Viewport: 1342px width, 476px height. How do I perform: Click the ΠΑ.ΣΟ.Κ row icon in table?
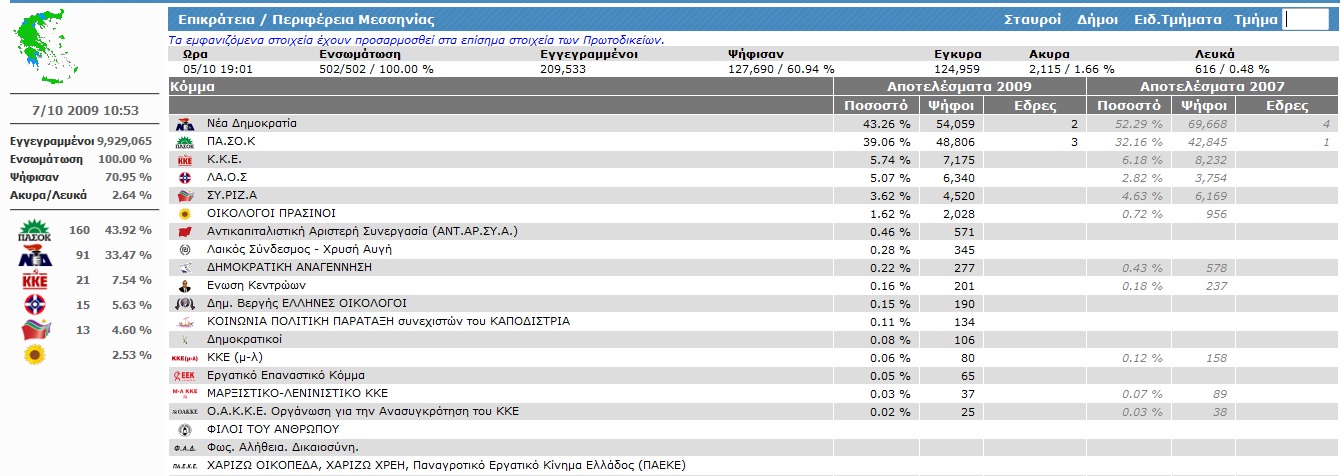point(184,142)
